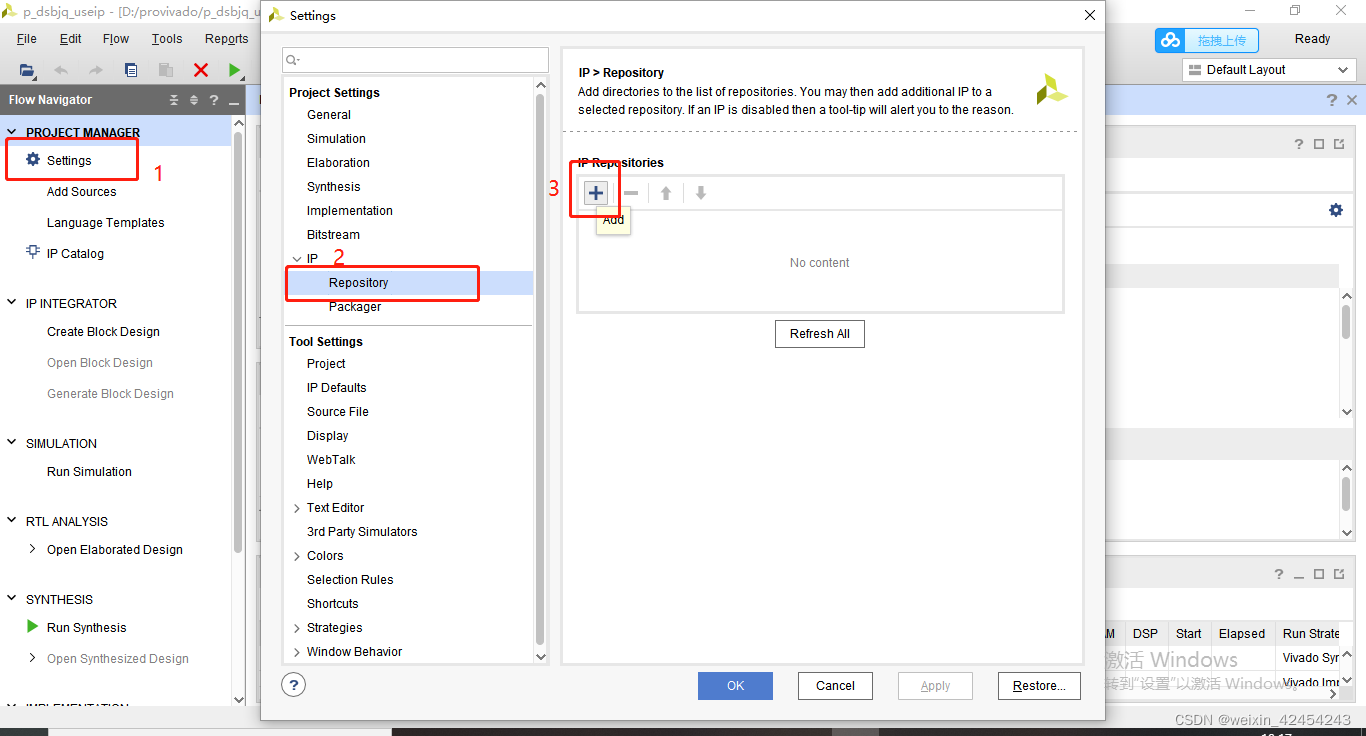Open help with the Settings dialog question-mark icon
Image resolution: width=1366 pixels, height=736 pixels.
[x=294, y=685]
